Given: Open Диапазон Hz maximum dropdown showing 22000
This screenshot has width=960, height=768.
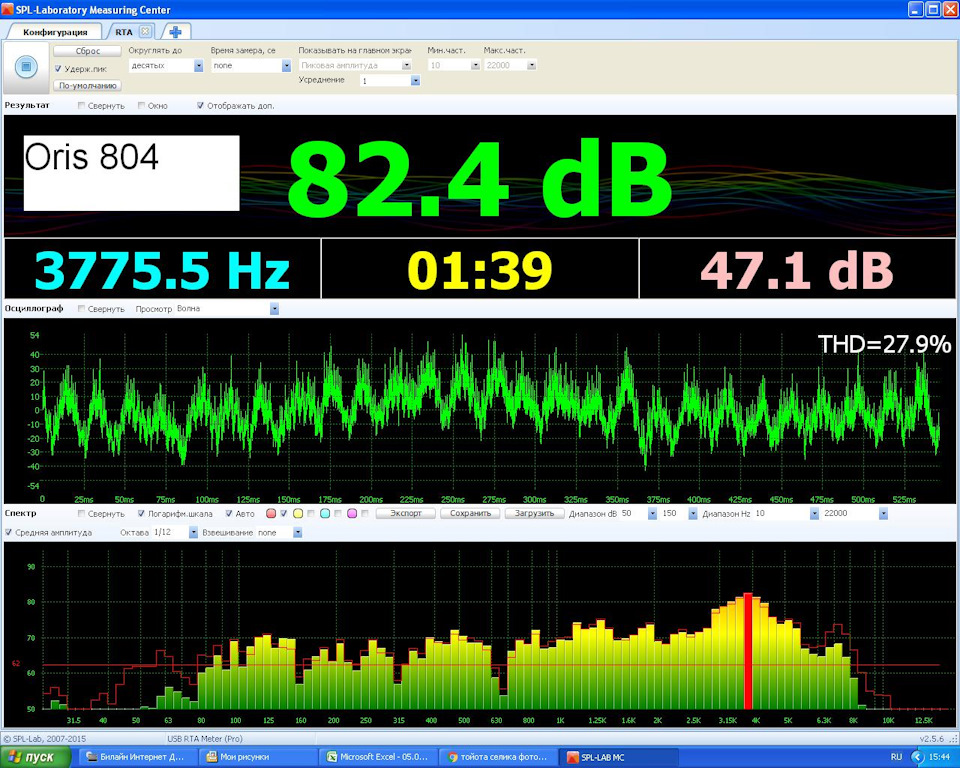Looking at the screenshot, I should (x=883, y=513).
